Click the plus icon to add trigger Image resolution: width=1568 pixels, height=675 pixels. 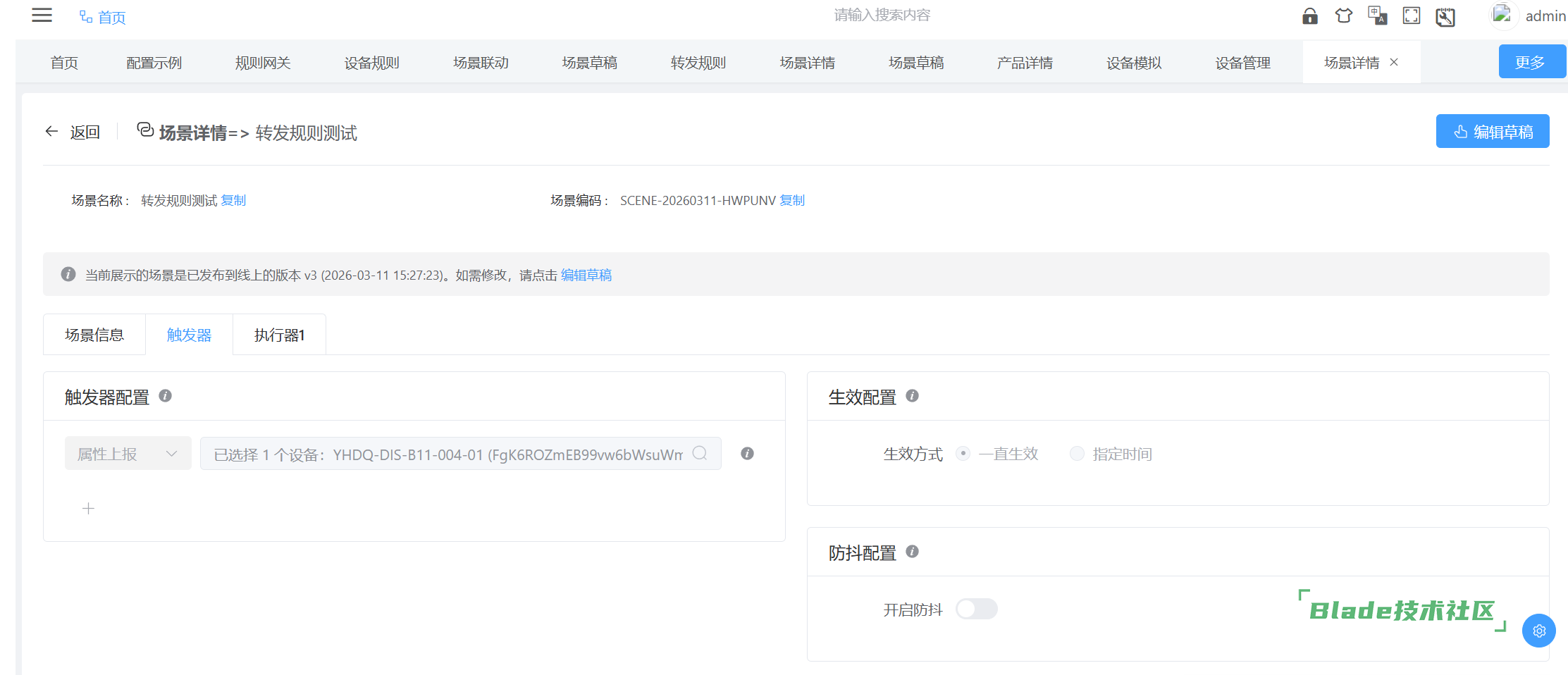pyautogui.click(x=88, y=509)
